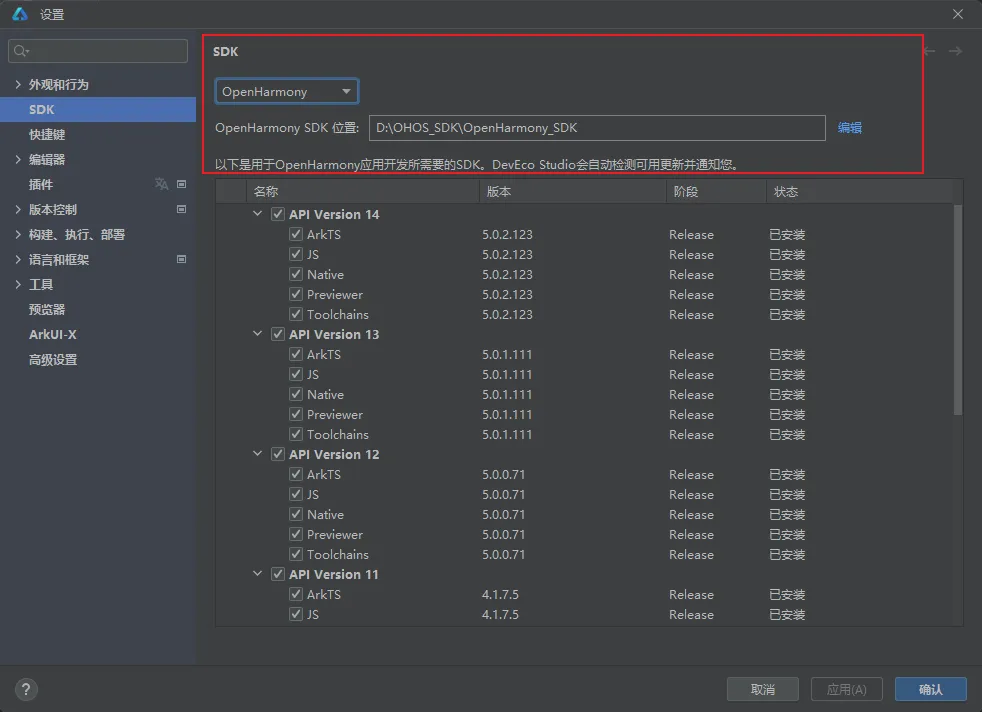Screen dimensions: 982x712
Task: Uncheck the API Version 12 checkbox
Action: tap(277, 454)
